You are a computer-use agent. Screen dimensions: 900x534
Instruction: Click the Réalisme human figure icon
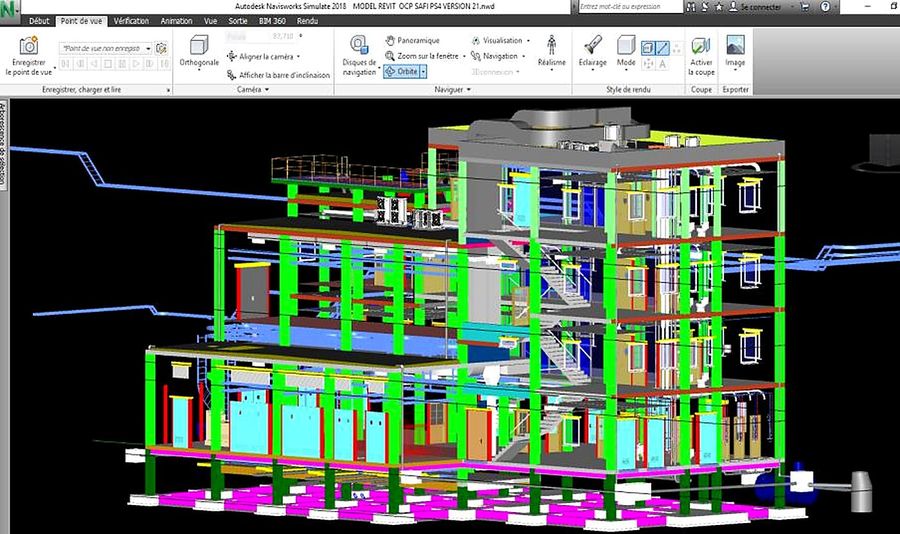coord(552,45)
